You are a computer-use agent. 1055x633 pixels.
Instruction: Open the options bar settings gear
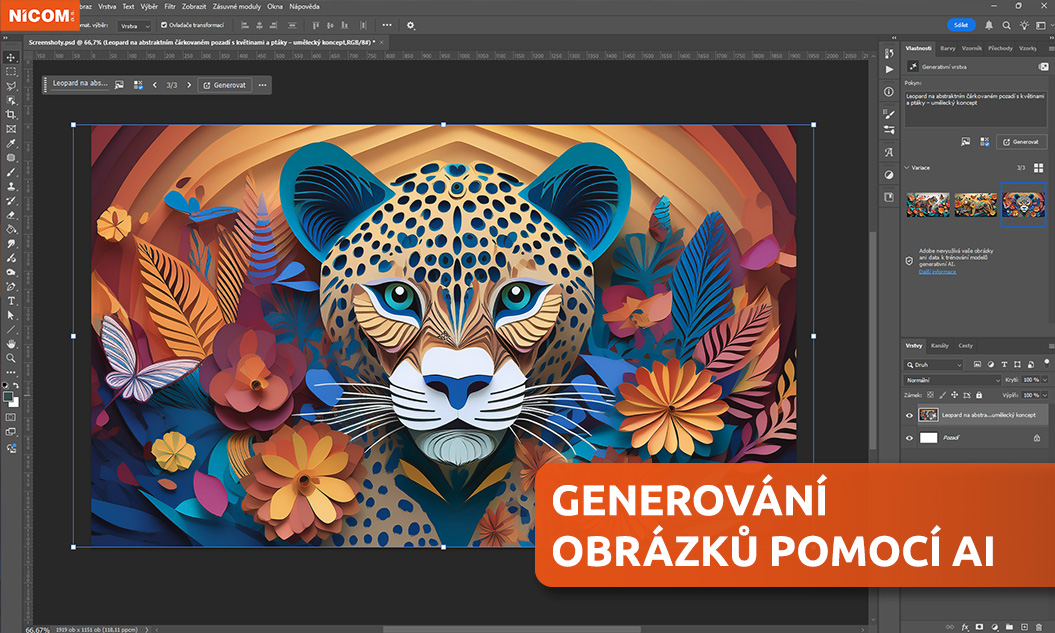[410, 25]
